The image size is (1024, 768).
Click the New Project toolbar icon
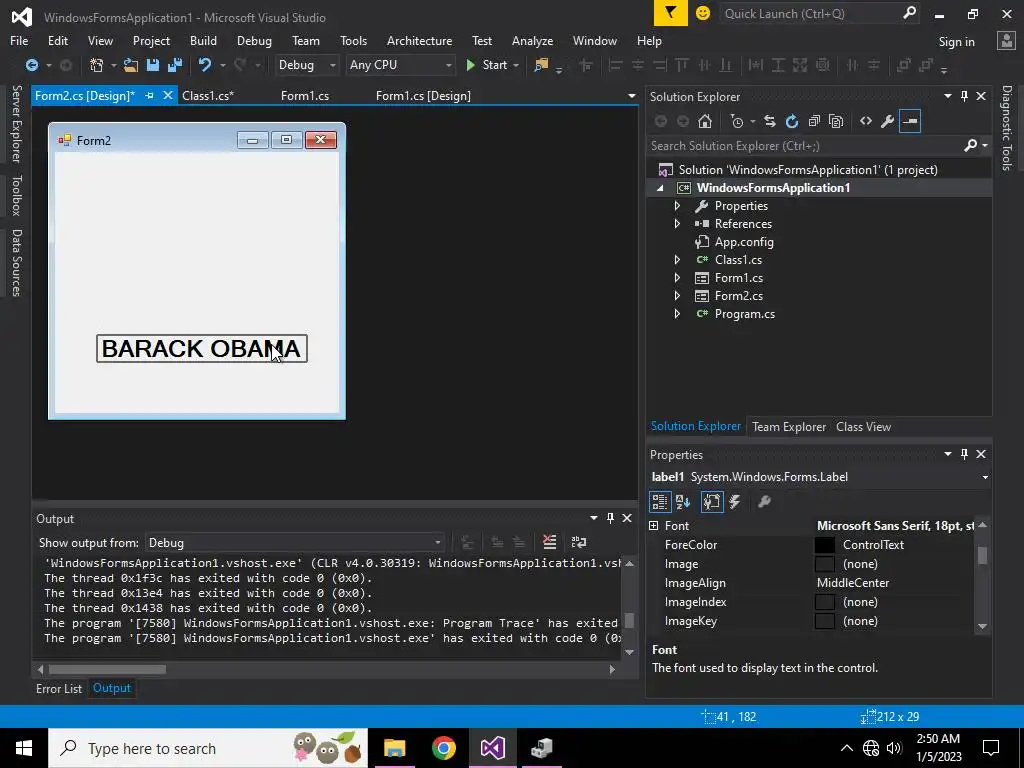pyautogui.click(x=97, y=65)
